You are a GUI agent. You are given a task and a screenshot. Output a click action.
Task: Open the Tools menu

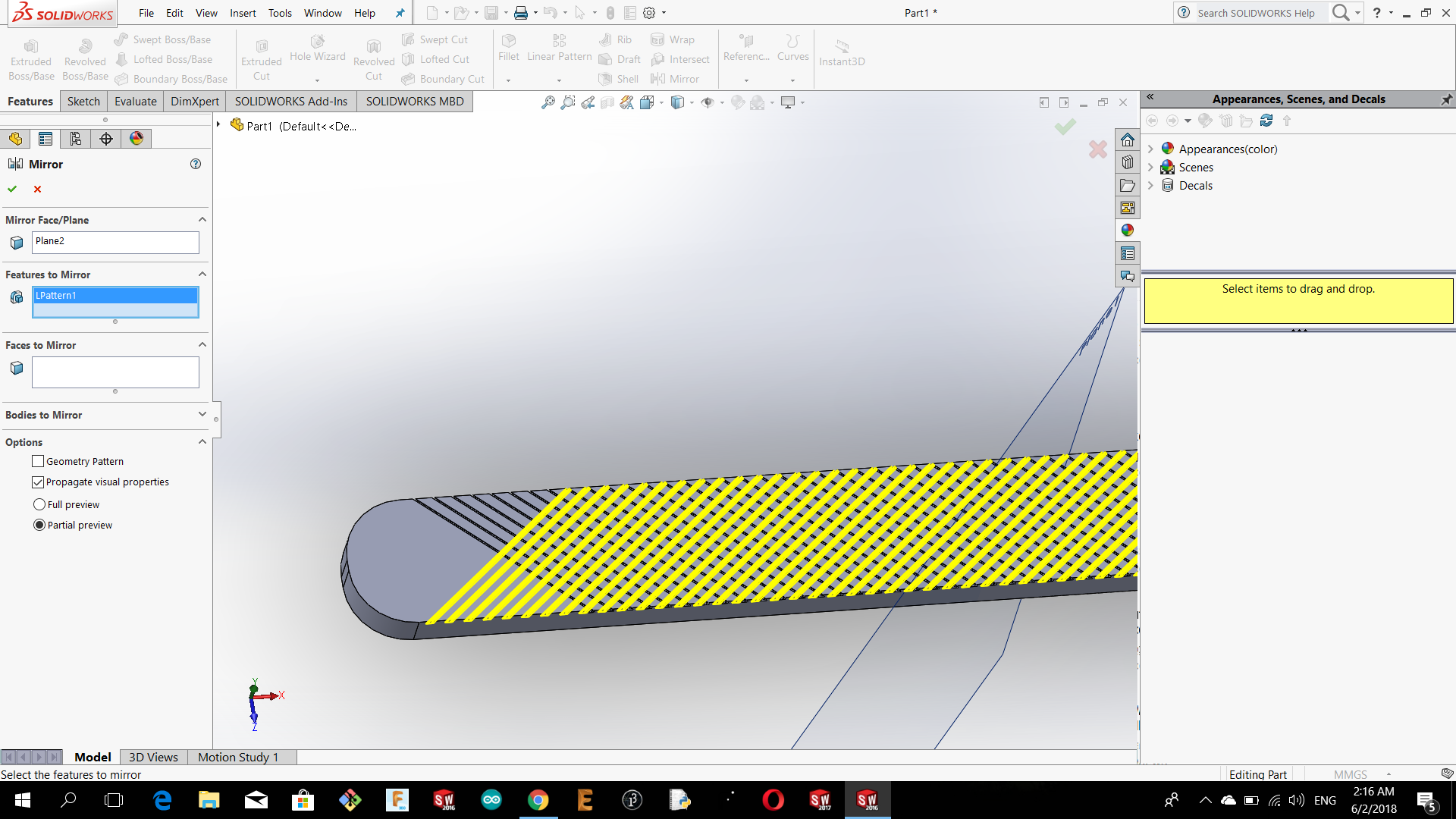coord(280,13)
